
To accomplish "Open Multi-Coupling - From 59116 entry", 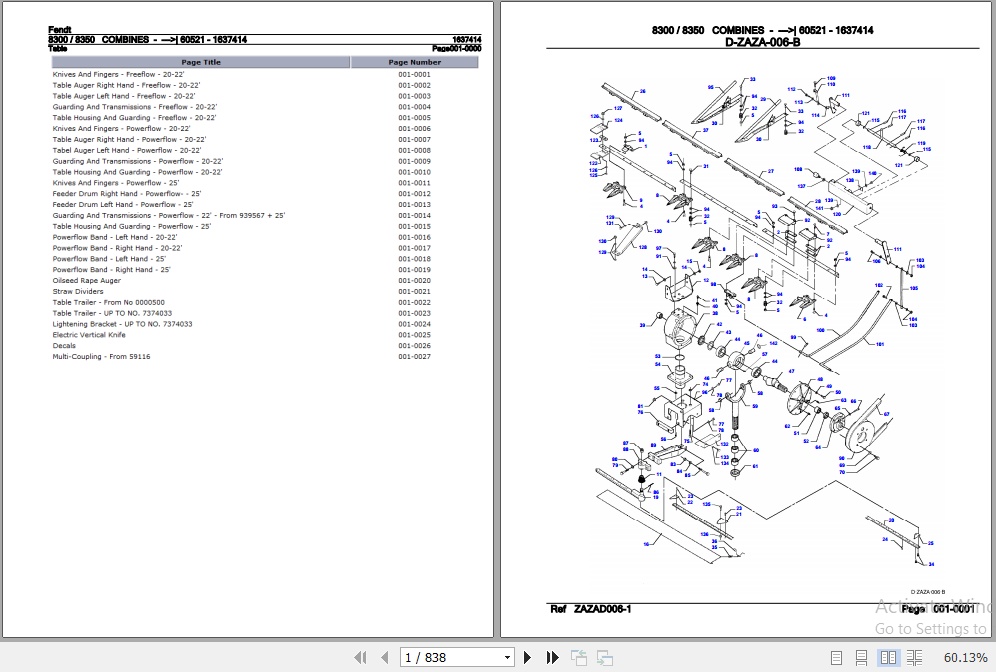I will coord(99,356).
